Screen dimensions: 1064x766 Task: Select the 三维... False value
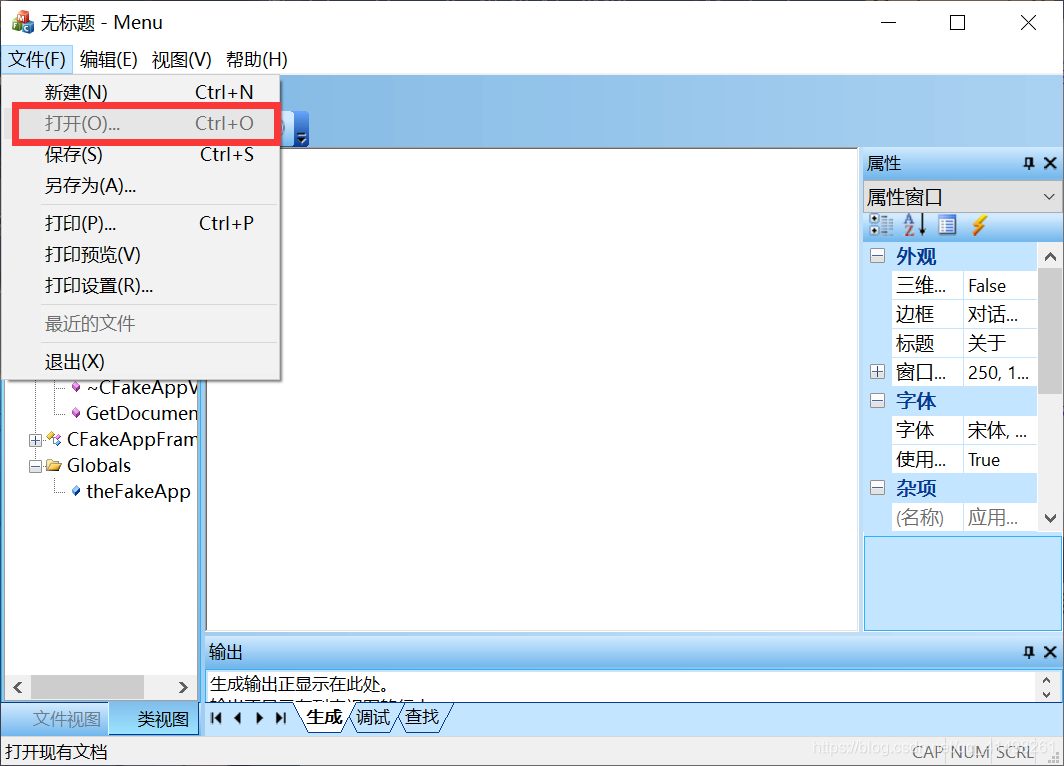click(1000, 286)
